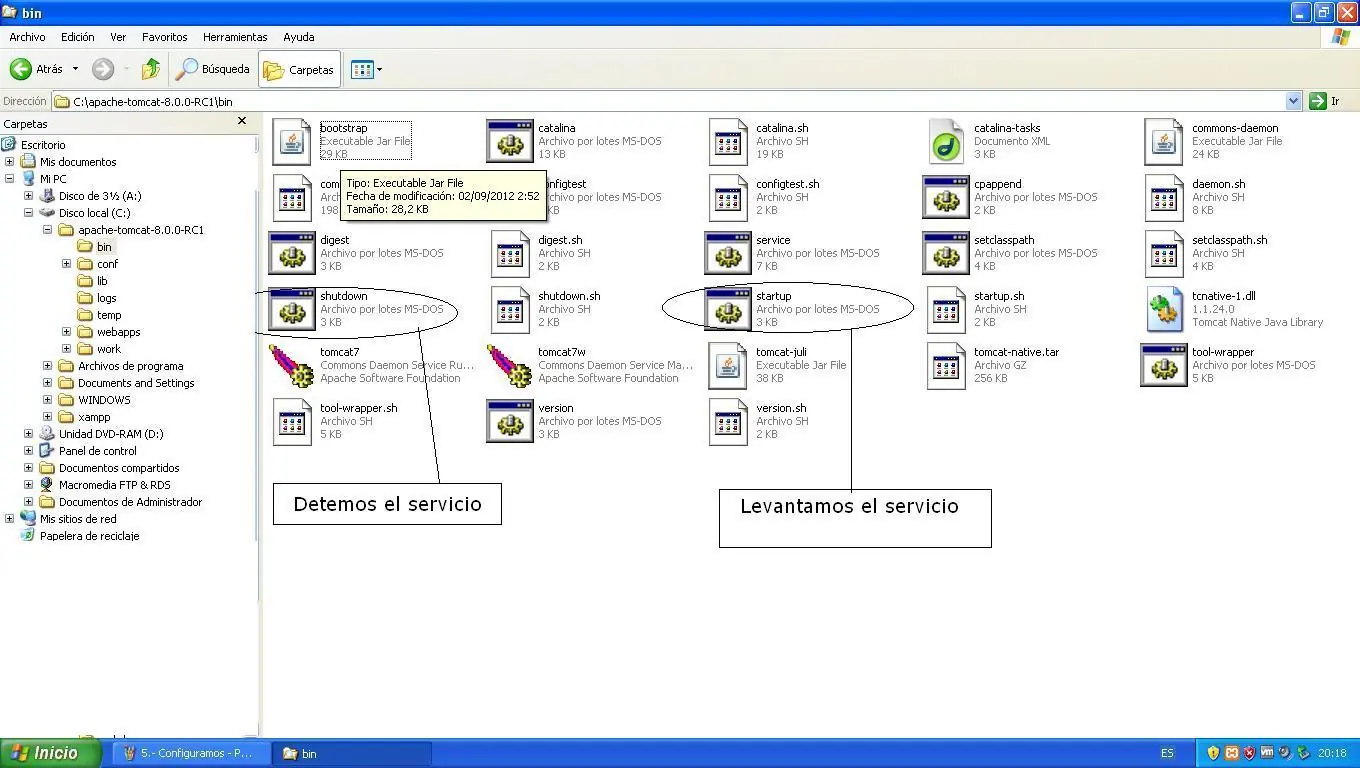Select the daemon.sh file icon
The height and width of the screenshot is (768, 1360).
pos(1164,198)
